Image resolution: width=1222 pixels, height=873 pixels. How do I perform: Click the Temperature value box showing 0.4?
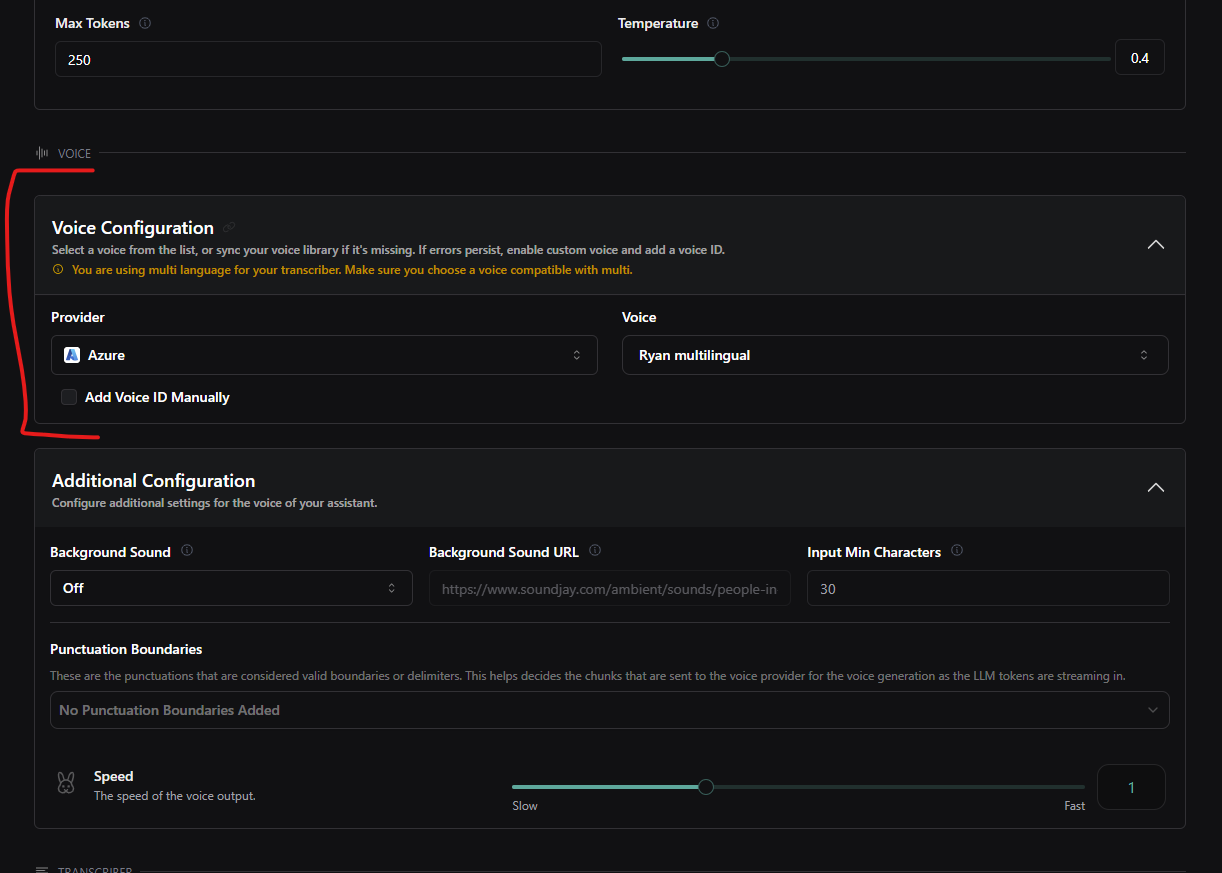(1140, 58)
